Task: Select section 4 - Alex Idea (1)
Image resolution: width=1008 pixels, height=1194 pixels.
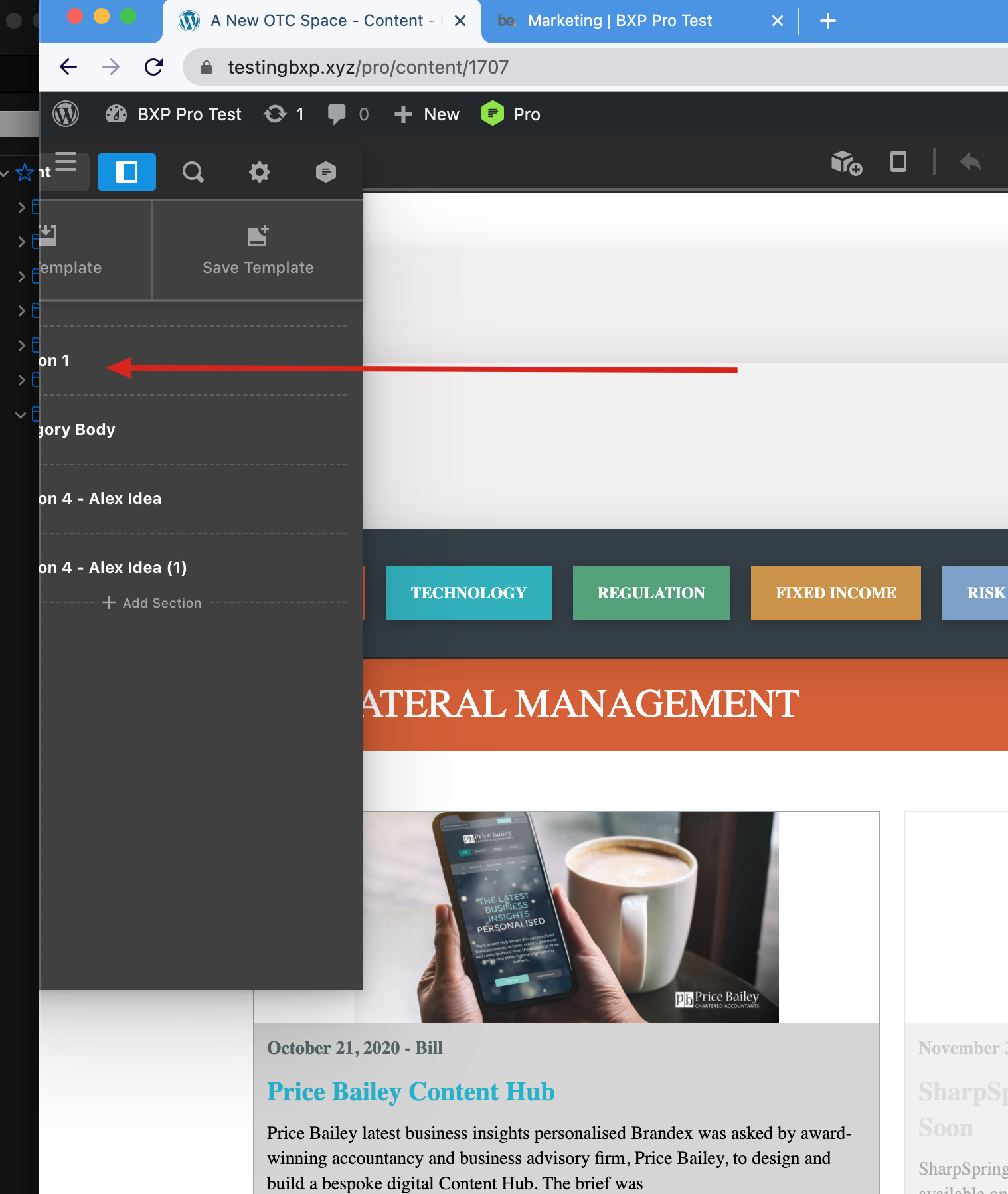Action: 113,568
